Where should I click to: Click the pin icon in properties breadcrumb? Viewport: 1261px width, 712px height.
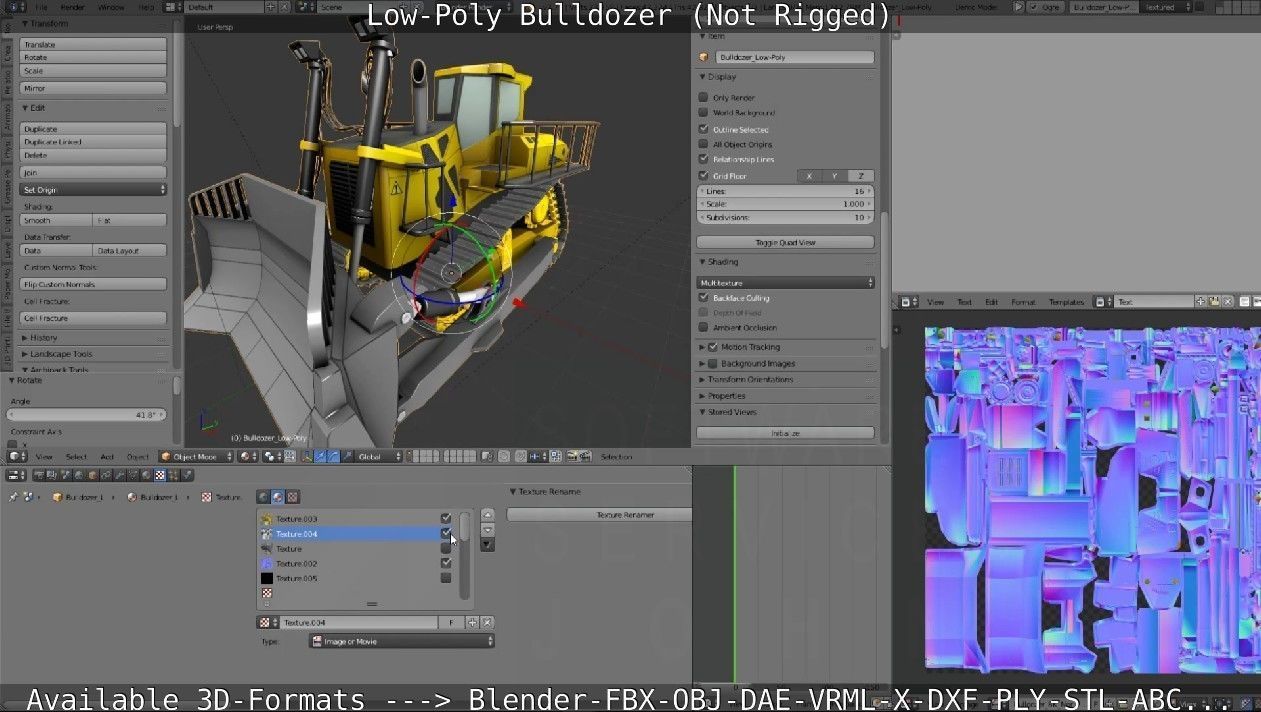pyautogui.click(x=14, y=497)
